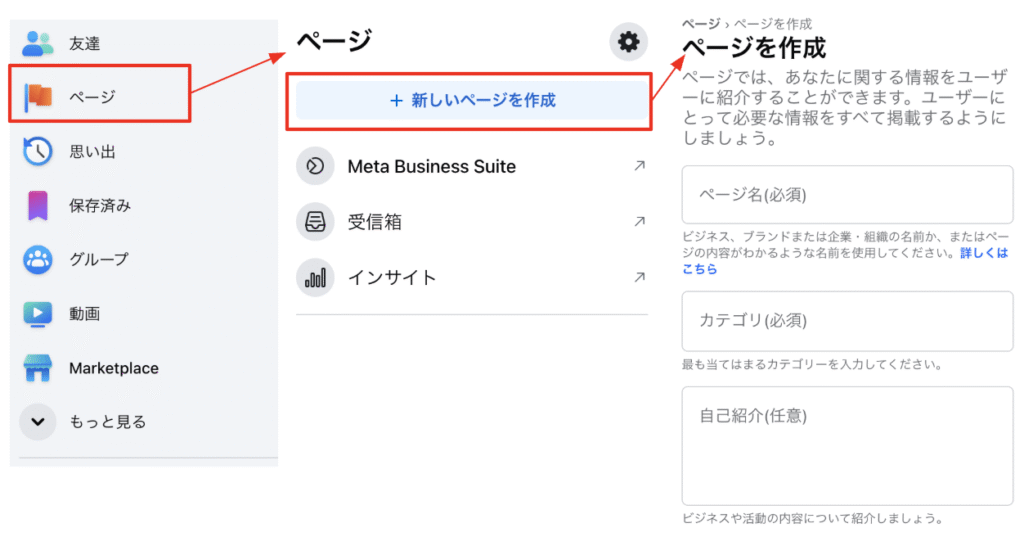Expand the もっと見る chevron
Screen dimensions: 1024x555
tap(38, 422)
